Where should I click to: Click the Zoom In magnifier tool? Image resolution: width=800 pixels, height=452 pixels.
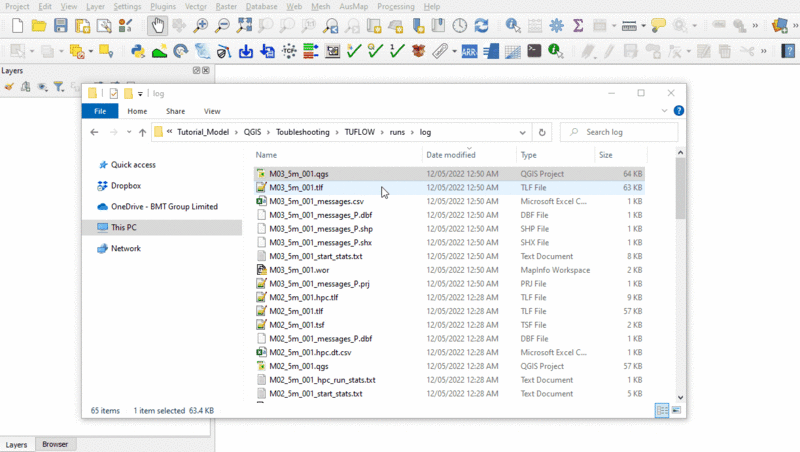click(x=201, y=26)
